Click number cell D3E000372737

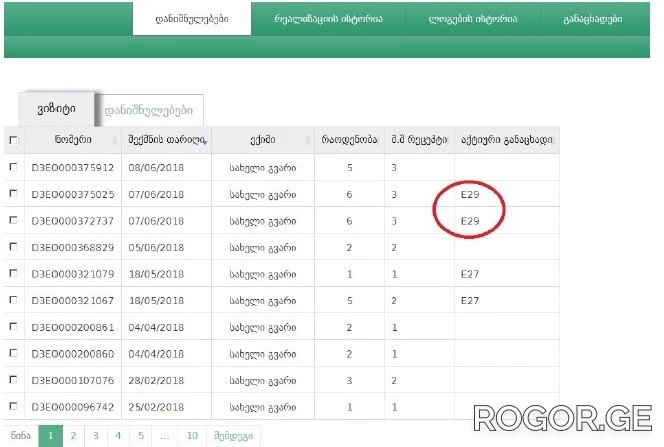[x=73, y=221]
